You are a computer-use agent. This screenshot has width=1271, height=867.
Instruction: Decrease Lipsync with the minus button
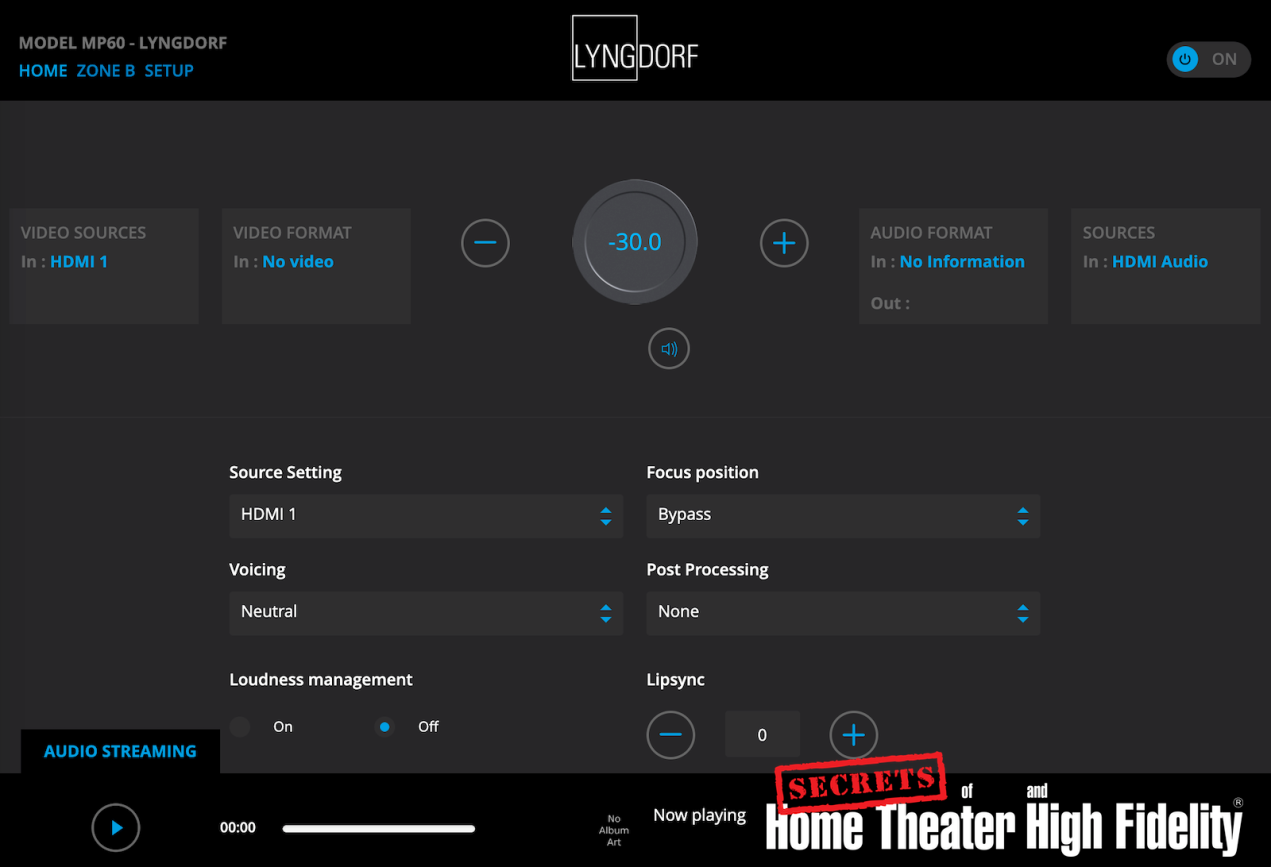(x=670, y=735)
